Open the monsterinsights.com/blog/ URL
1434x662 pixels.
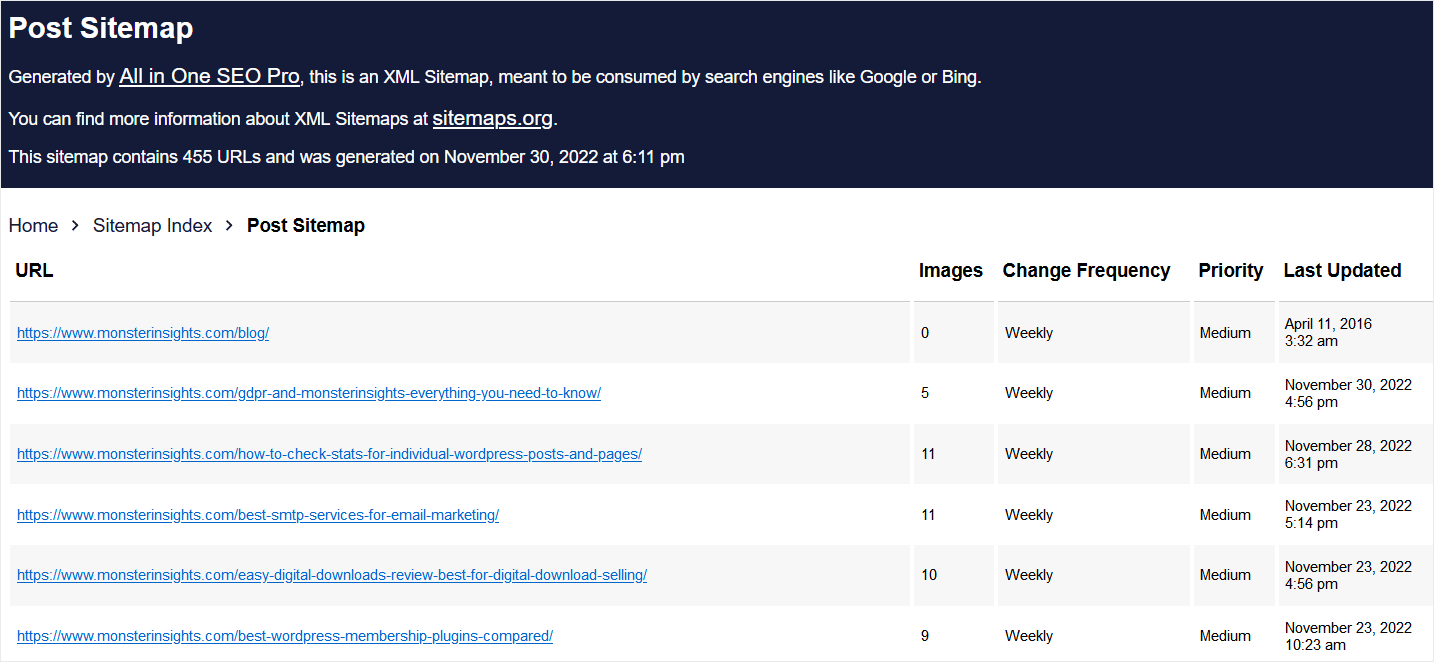(142, 332)
